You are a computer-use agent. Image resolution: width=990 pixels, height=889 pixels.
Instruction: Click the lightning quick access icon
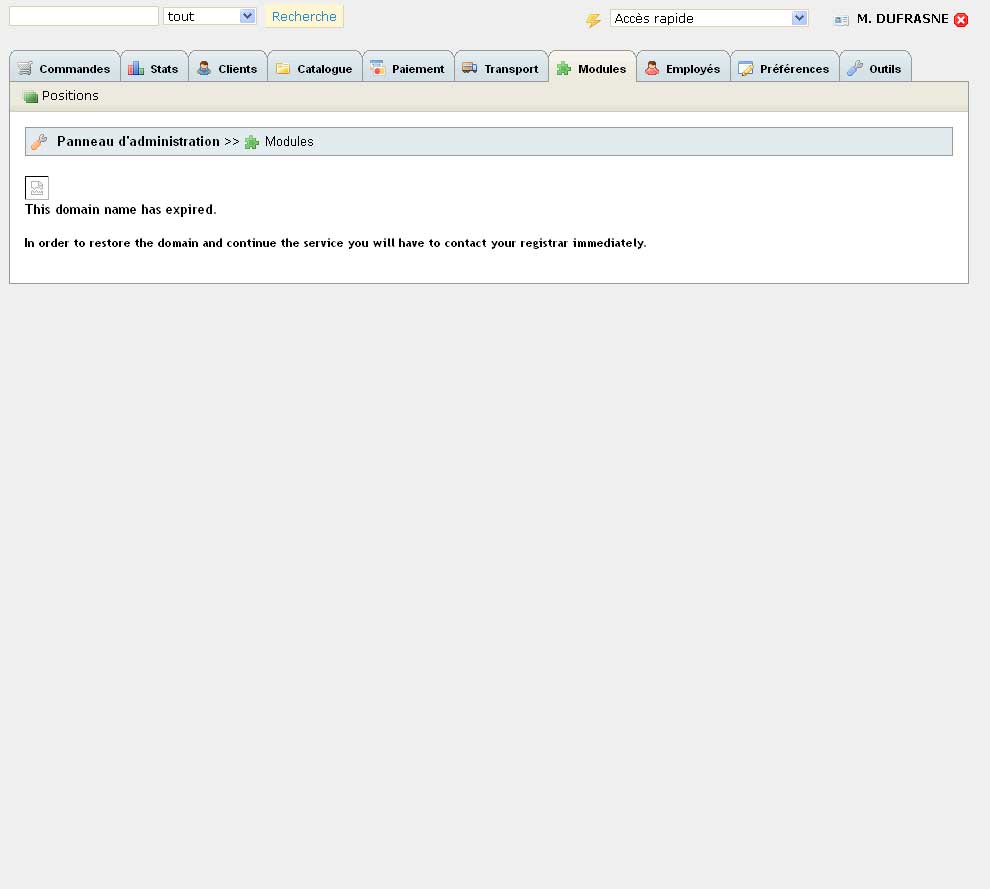click(593, 20)
